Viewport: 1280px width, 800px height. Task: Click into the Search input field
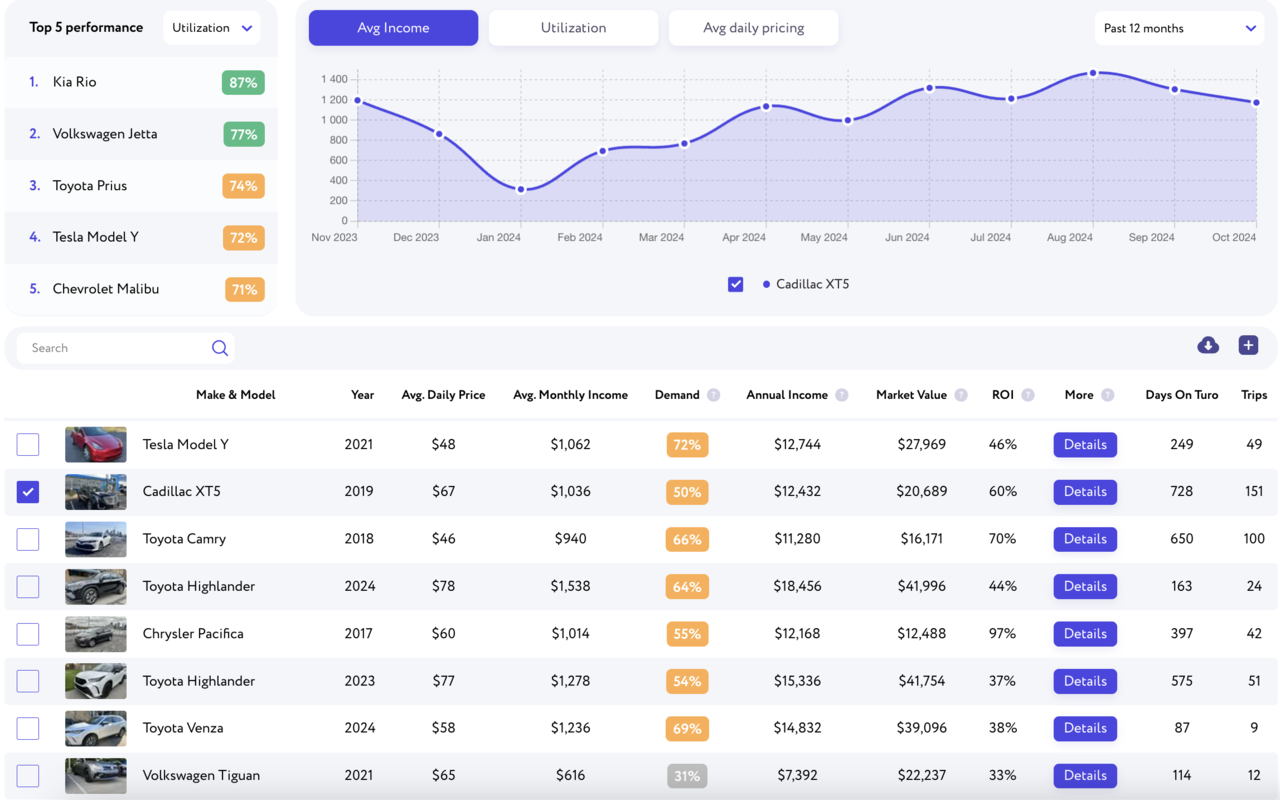115,348
